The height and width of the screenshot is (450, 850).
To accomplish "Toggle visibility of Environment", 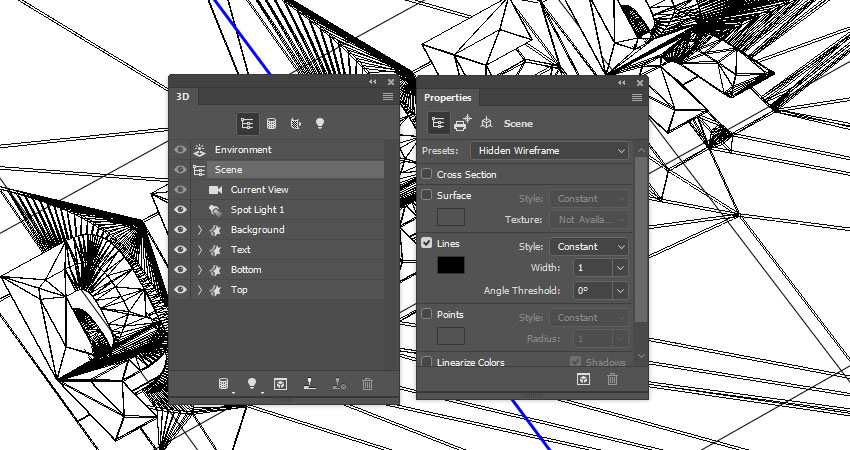I will [180, 150].
